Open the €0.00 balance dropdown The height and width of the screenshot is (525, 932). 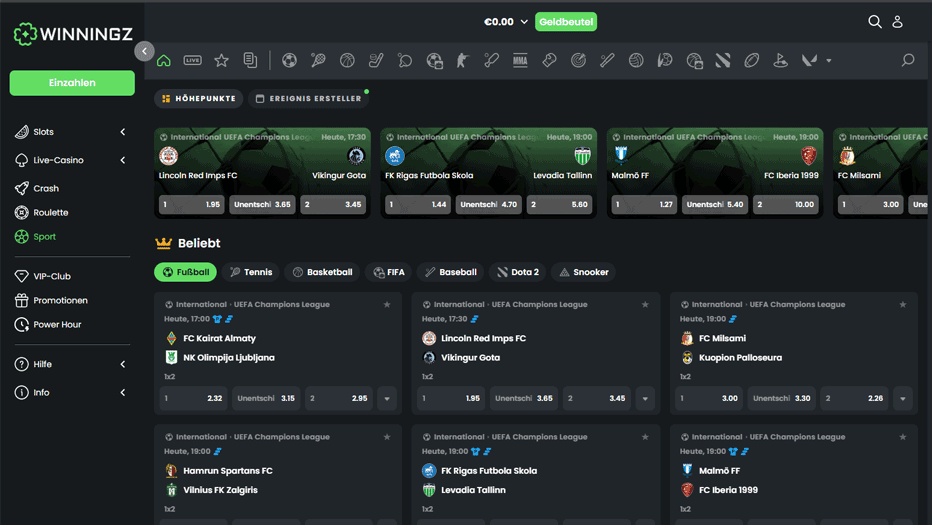tap(506, 22)
